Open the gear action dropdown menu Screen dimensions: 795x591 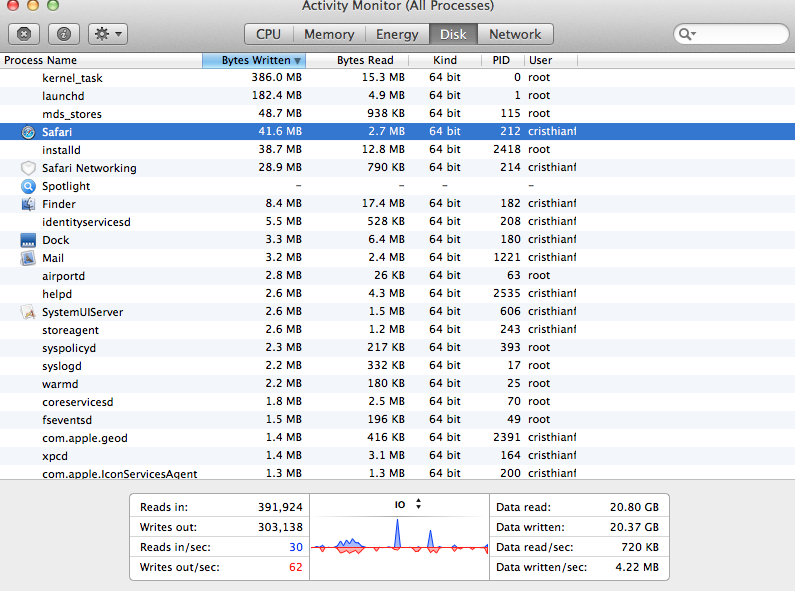(x=108, y=34)
